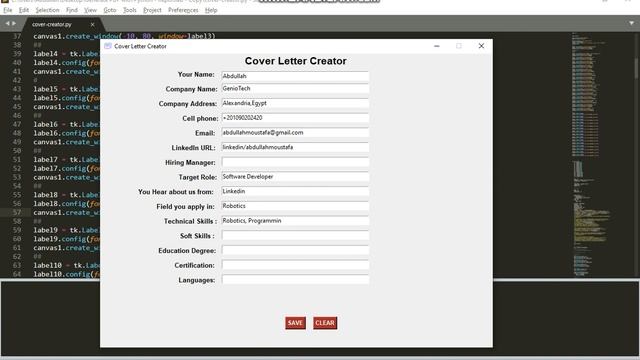640x360 pixels.
Task: Open the Project menu
Action: click(152, 10)
